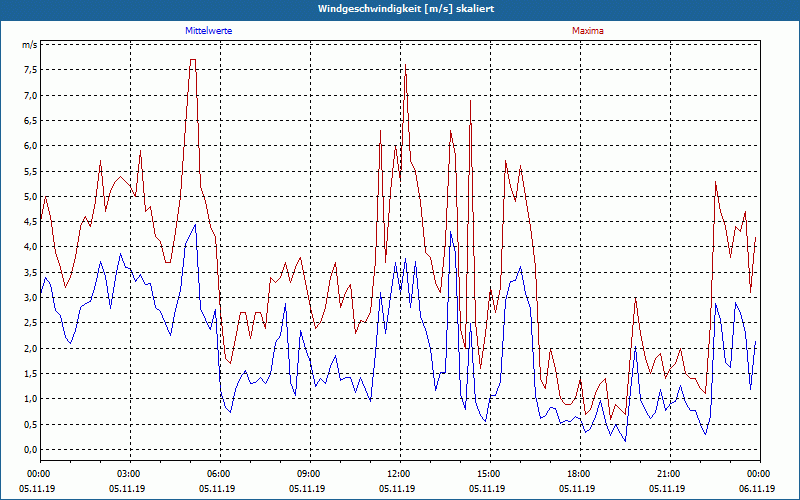Select the 2,5 y-axis value
This screenshot has height=500, width=800.
[31, 323]
